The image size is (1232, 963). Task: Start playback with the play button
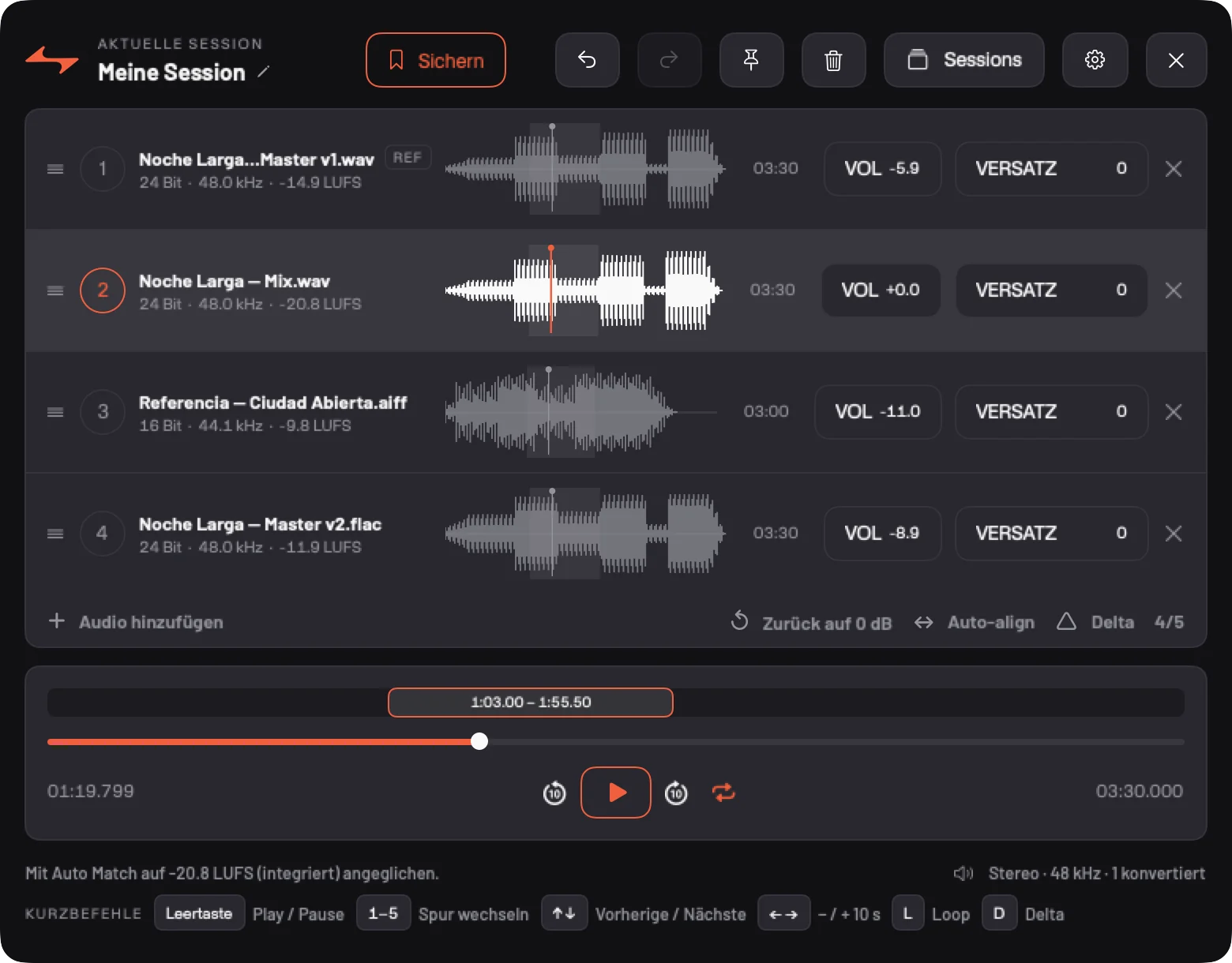616,793
